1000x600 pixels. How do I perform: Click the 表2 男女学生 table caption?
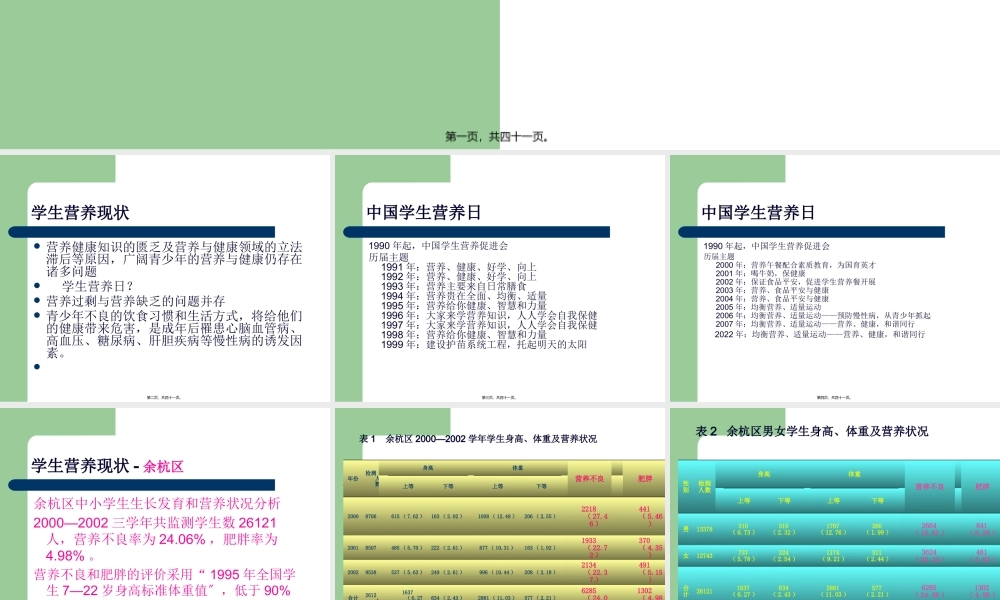pos(813,432)
